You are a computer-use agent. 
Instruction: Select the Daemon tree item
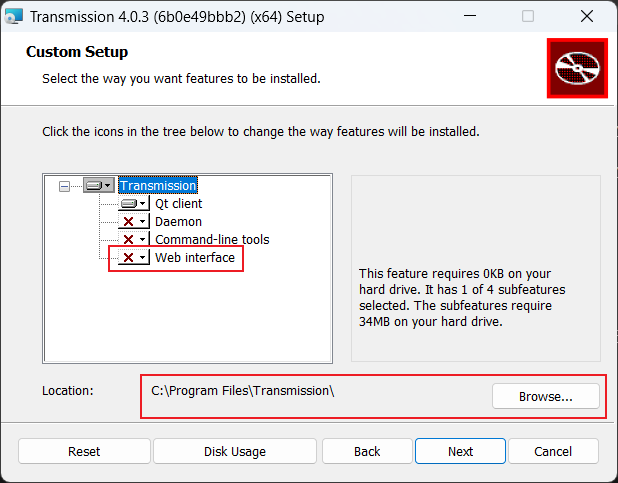pos(179,222)
